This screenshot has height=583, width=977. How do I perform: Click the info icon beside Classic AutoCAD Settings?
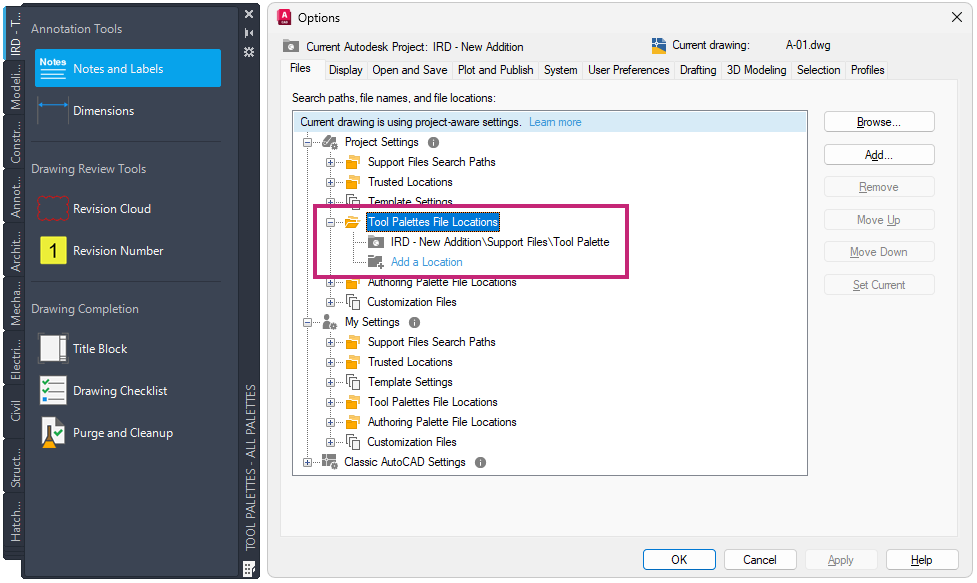click(481, 463)
